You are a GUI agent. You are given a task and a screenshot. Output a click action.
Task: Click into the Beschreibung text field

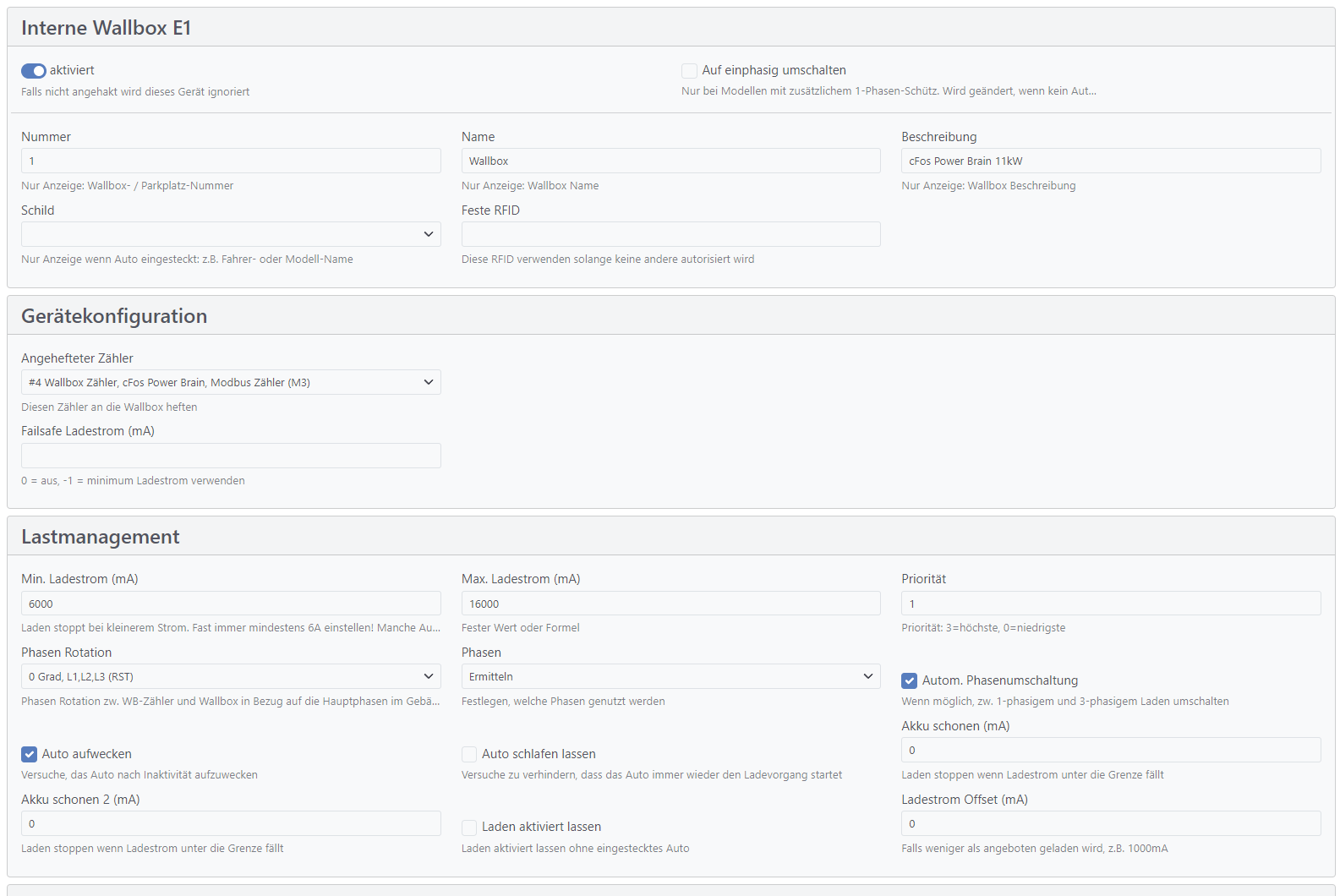pos(1110,161)
